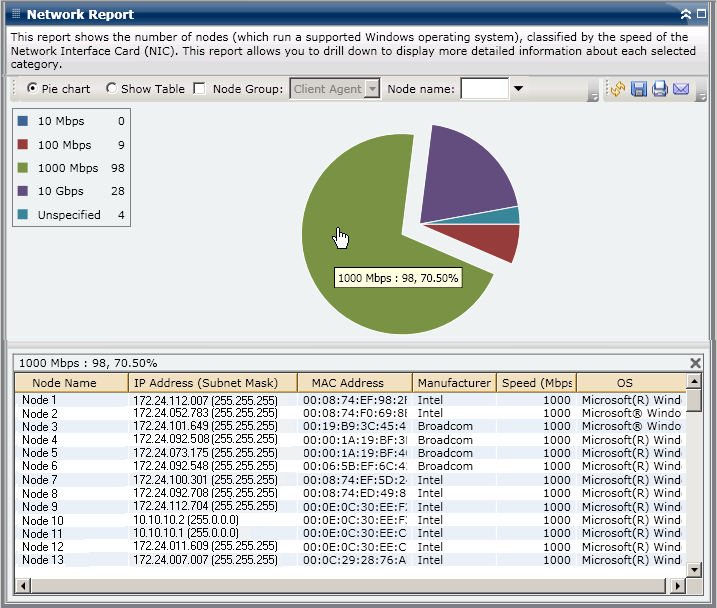Click the toolbar overflow arrow beside the email icon
The width and height of the screenshot is (717, 608).
(700, 96)
